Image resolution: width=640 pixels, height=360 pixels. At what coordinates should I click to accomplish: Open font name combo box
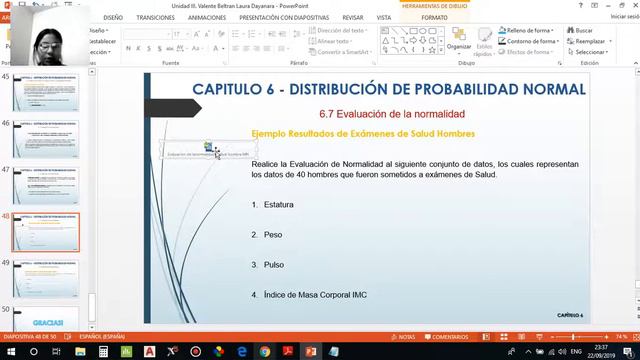pos(147,34)
